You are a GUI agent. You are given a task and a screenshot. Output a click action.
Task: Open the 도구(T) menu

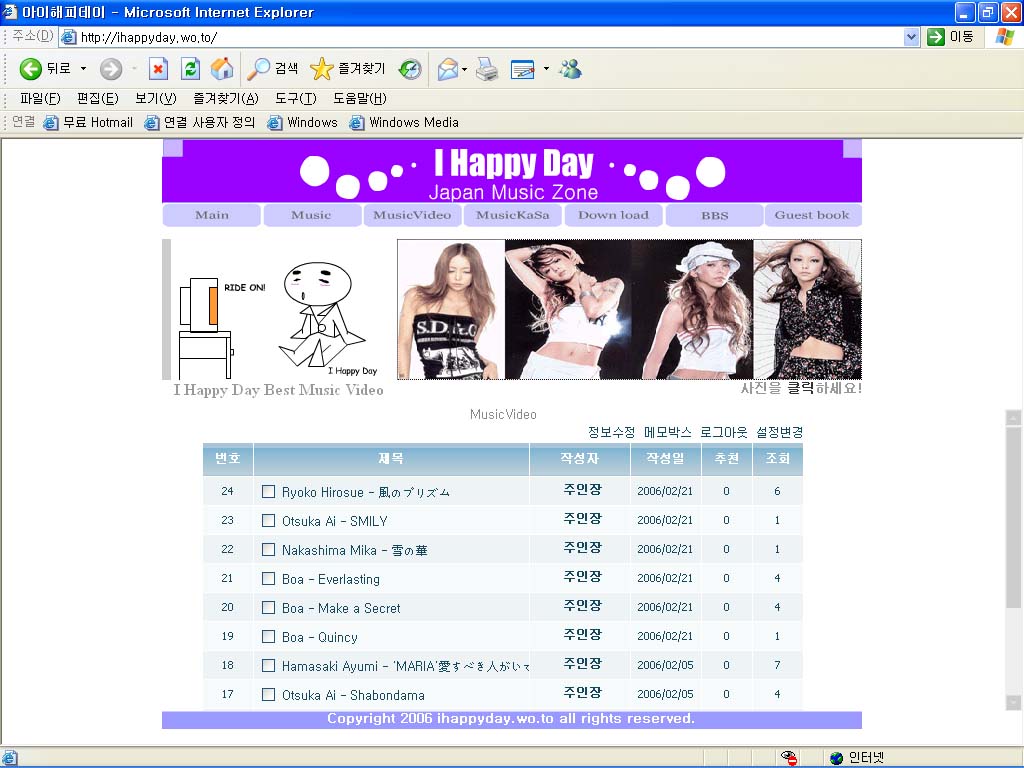pyautogui.click(x=295, y=98)
